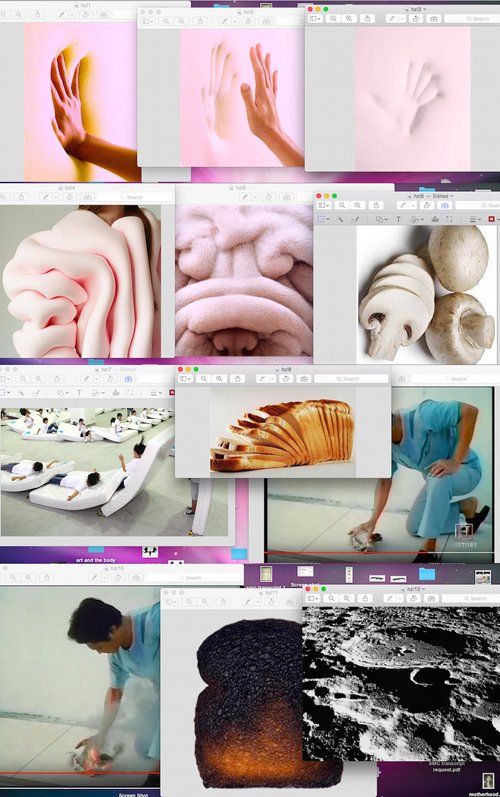500x797 pixels.
Task: Select Instant Alpha tool in hzl6 toolbar
Action: click(340, 219)
